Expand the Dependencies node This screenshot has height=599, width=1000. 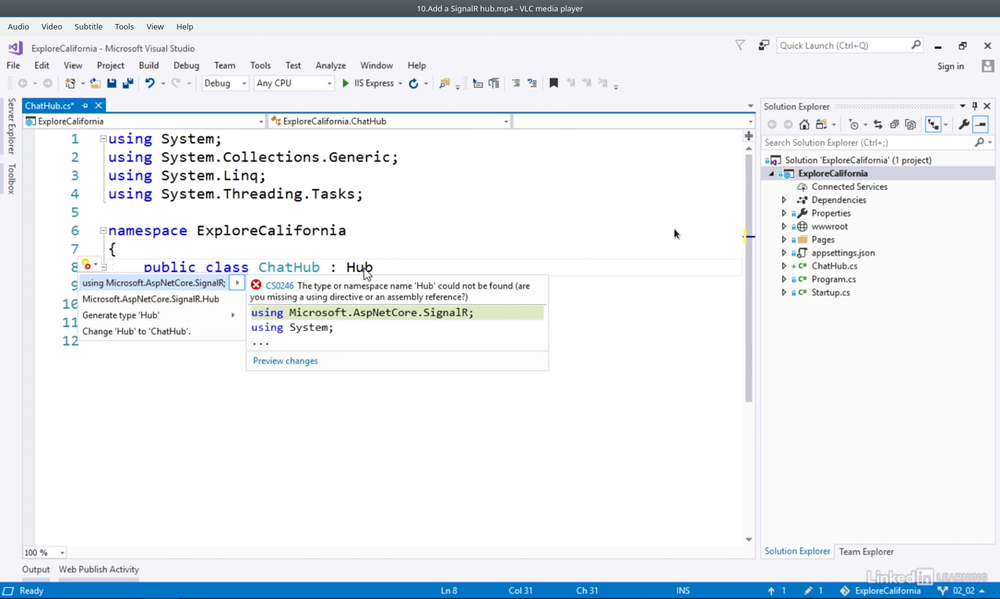pyautogui.click(x=784, y=200)
